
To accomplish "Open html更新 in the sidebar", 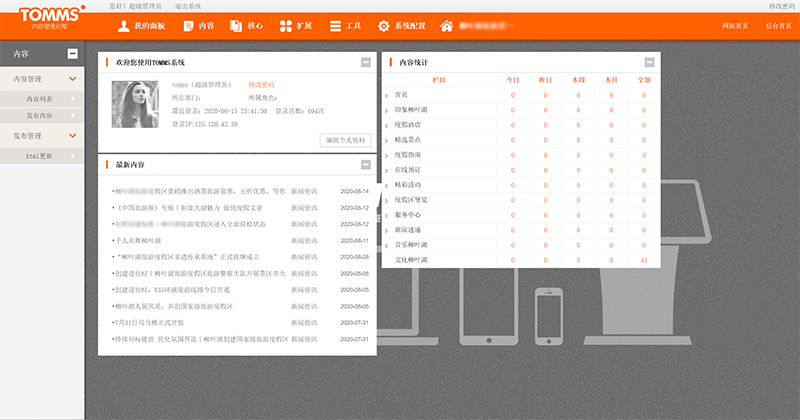I will click(x=39, y=157).
